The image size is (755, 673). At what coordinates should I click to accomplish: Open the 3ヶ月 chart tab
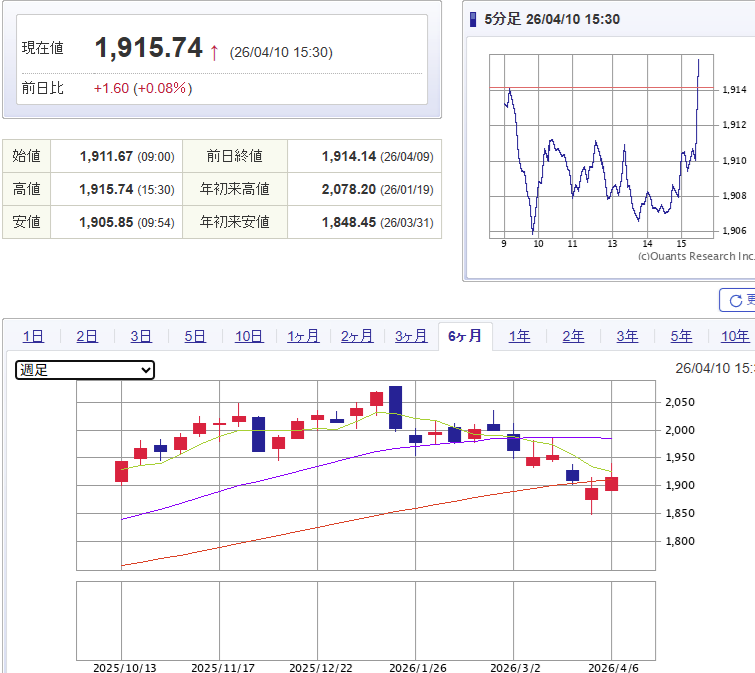411,336
